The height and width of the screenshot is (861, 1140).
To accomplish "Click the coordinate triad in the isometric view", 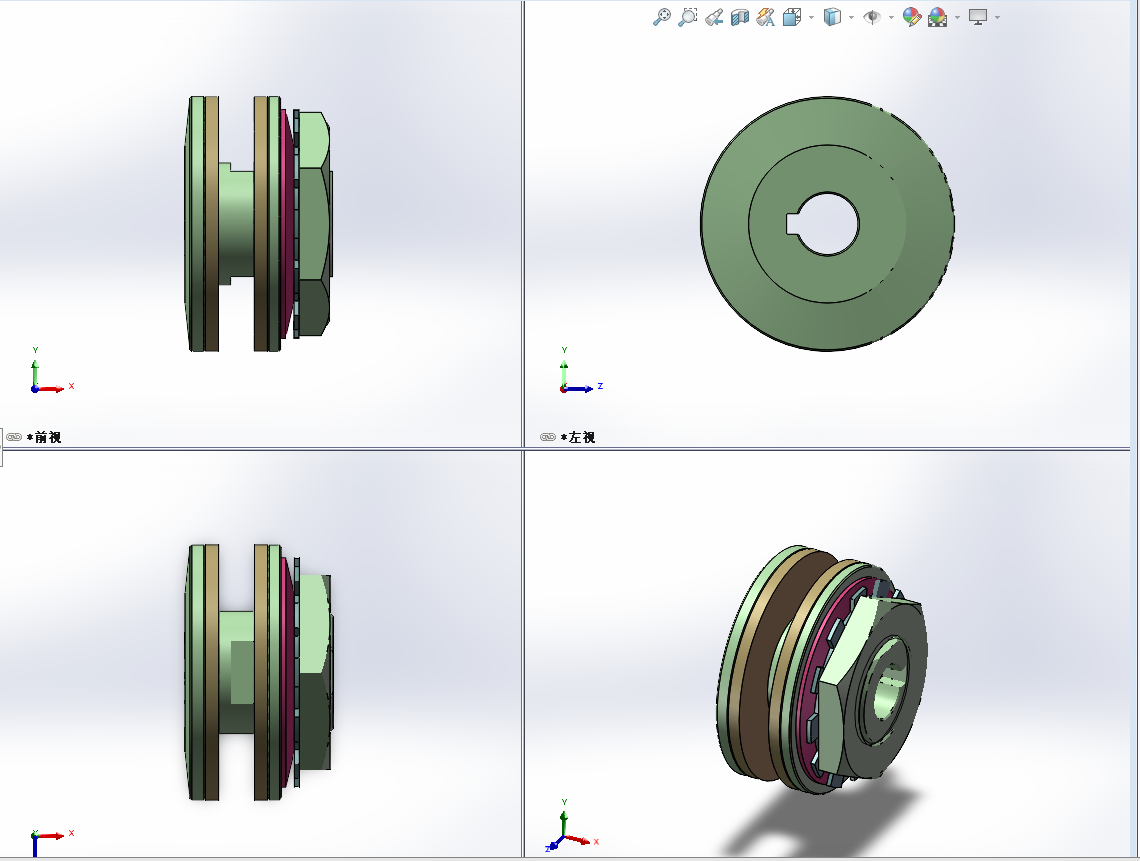I will pos(571,825).
